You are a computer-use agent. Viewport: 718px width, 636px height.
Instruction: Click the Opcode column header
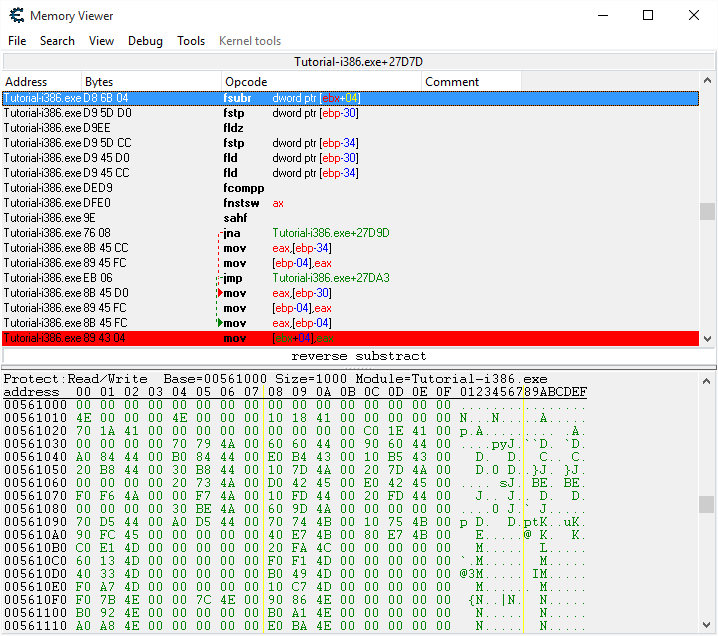click(320, 81)
